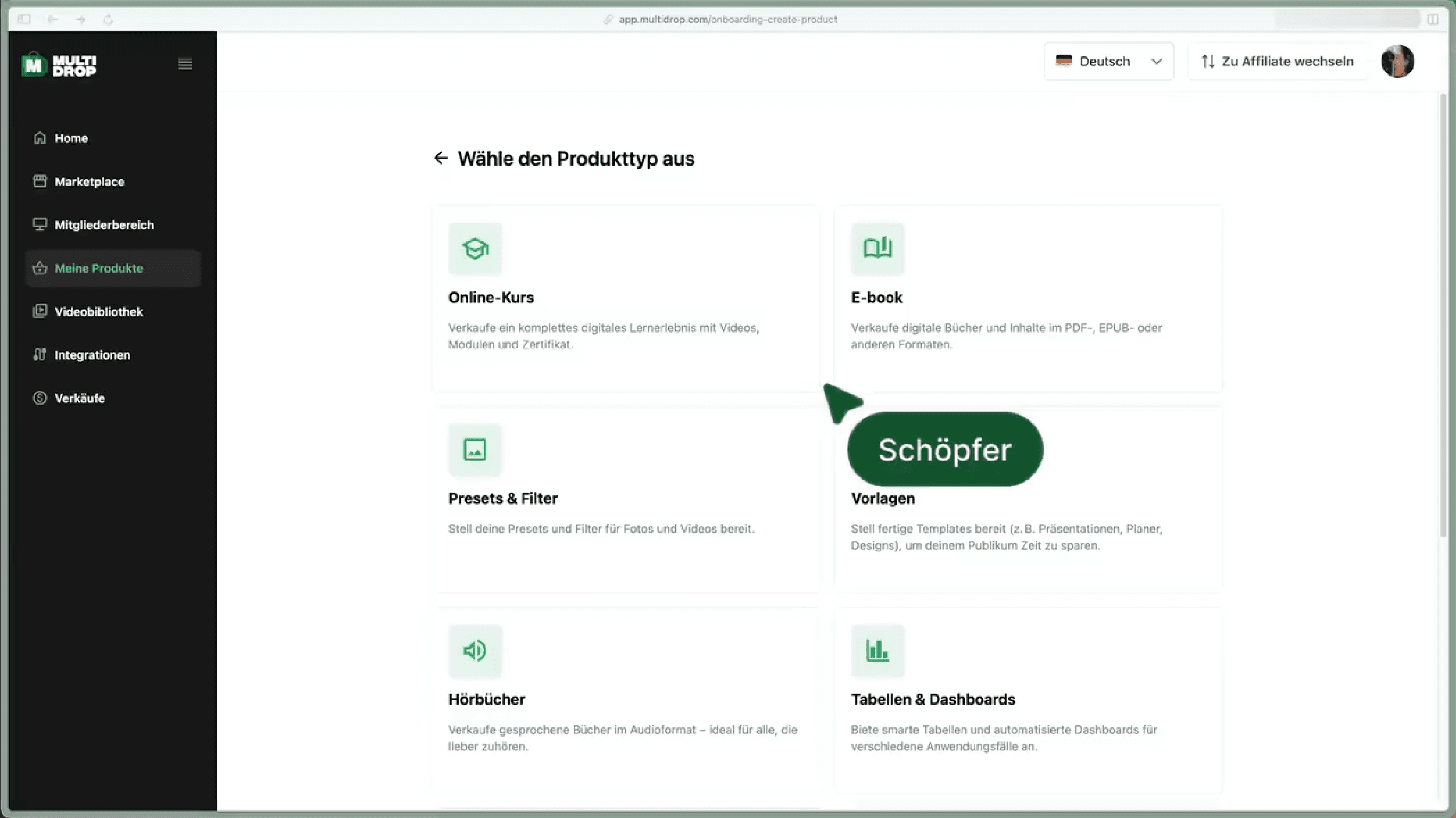1456x818 pixels.
Task: Open the Deutsch language dropdown
Action: 1104,61
